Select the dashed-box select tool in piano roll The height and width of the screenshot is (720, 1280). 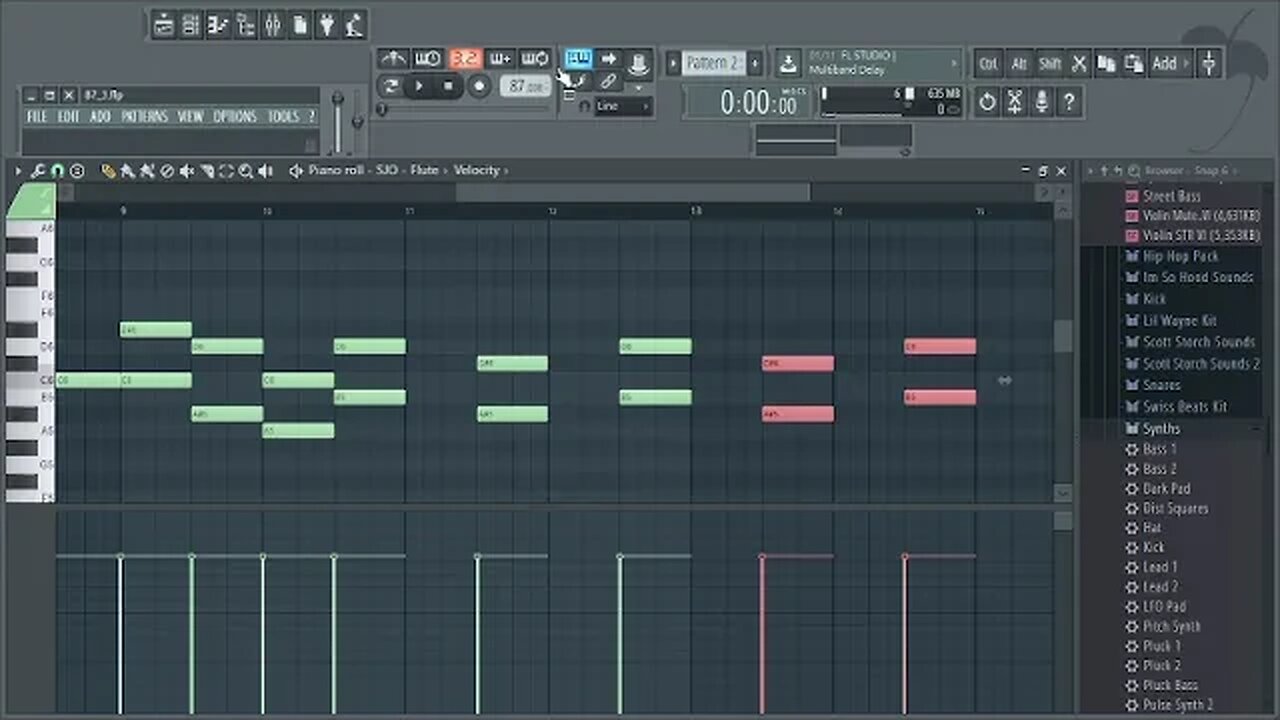coord(226,171)
